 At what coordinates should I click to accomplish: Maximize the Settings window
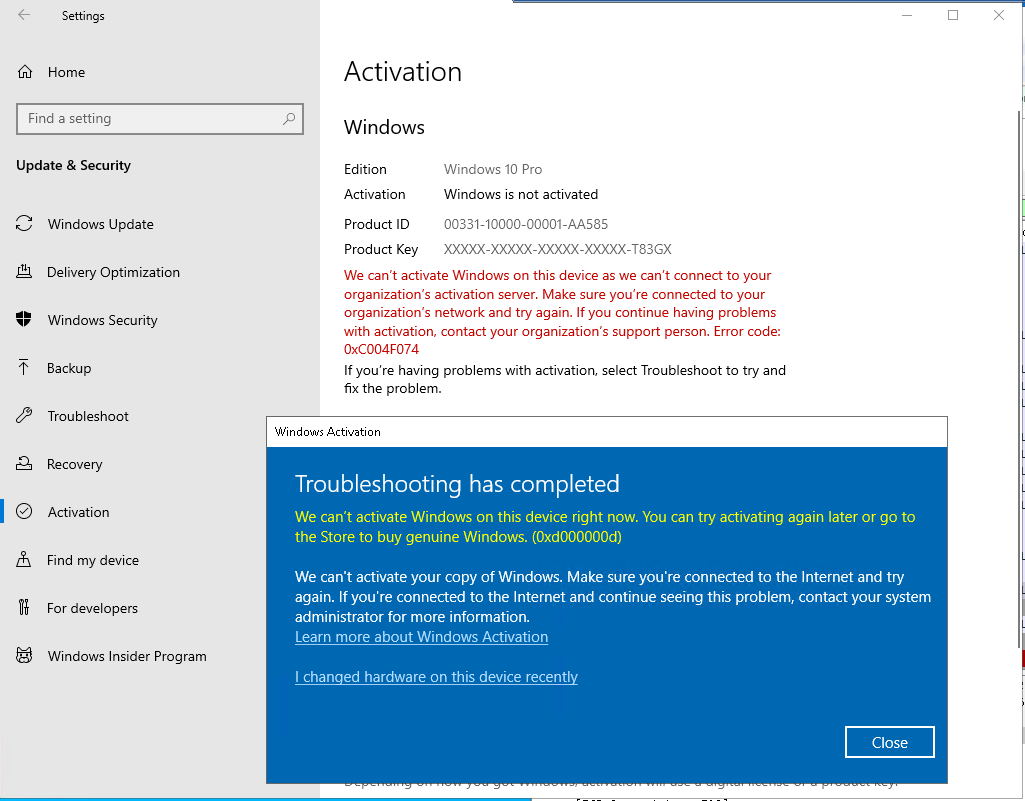953,16
